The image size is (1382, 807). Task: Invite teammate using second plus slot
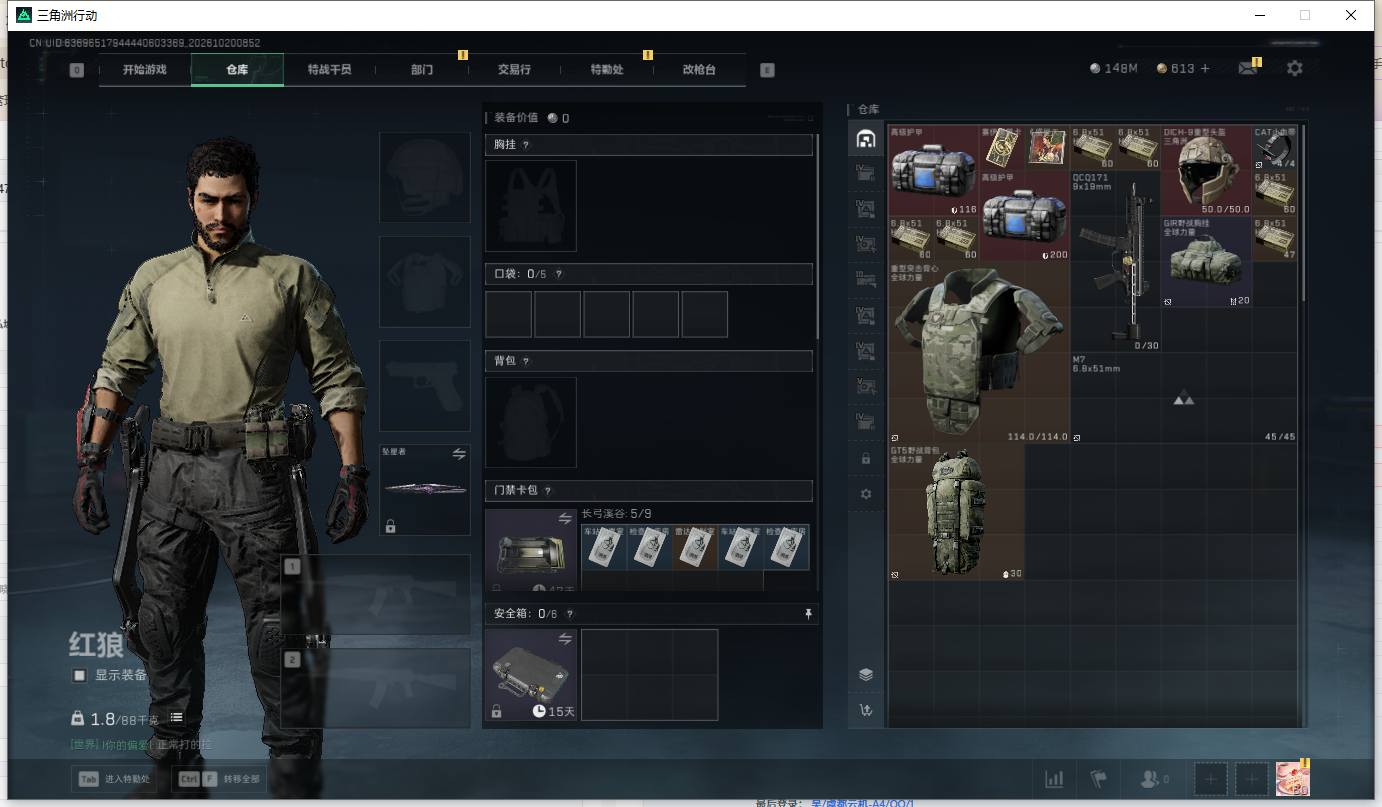tap(1250, 779)
